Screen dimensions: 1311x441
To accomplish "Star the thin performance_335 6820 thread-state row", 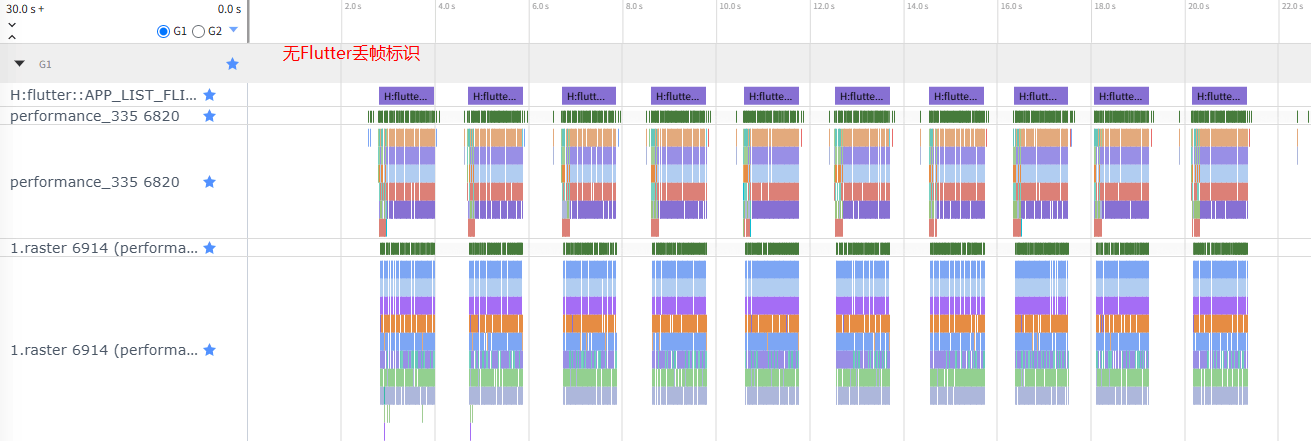I will [209, 116].
